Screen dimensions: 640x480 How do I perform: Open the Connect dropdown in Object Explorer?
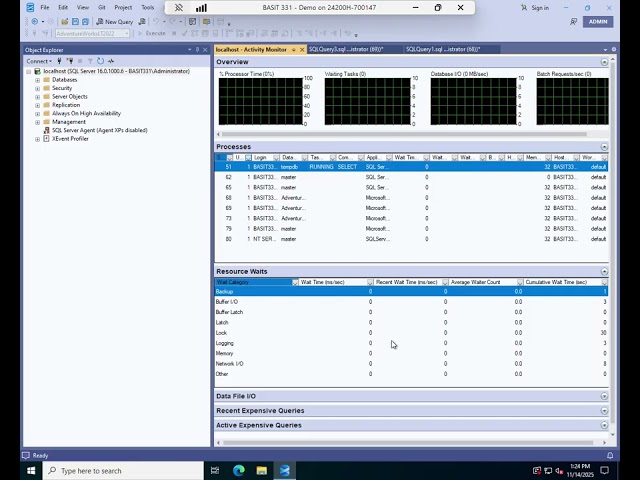[39, 61]
